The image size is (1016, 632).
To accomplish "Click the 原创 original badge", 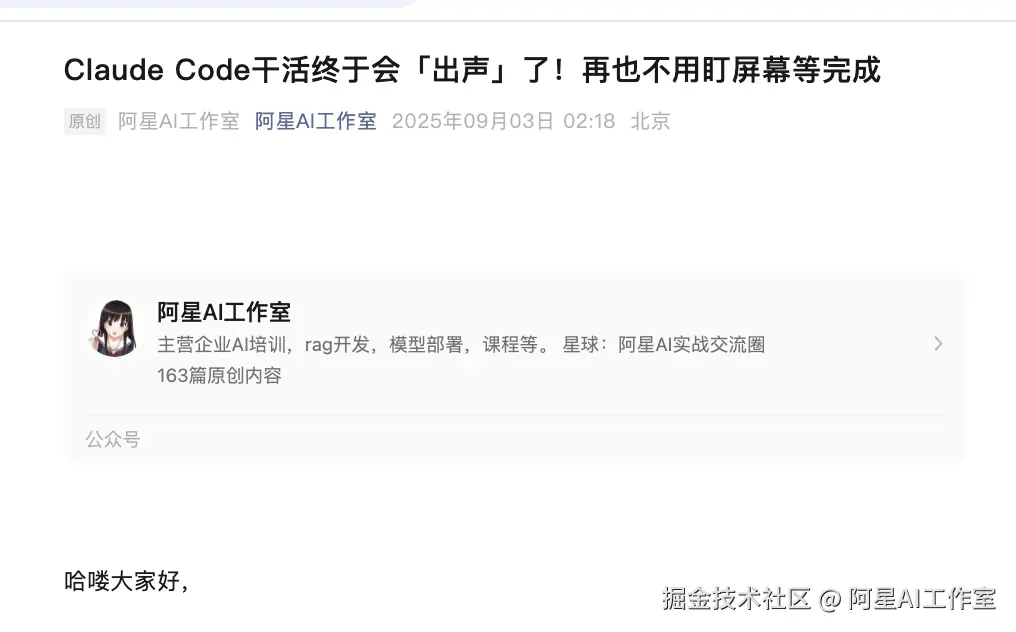I will 85,121.
